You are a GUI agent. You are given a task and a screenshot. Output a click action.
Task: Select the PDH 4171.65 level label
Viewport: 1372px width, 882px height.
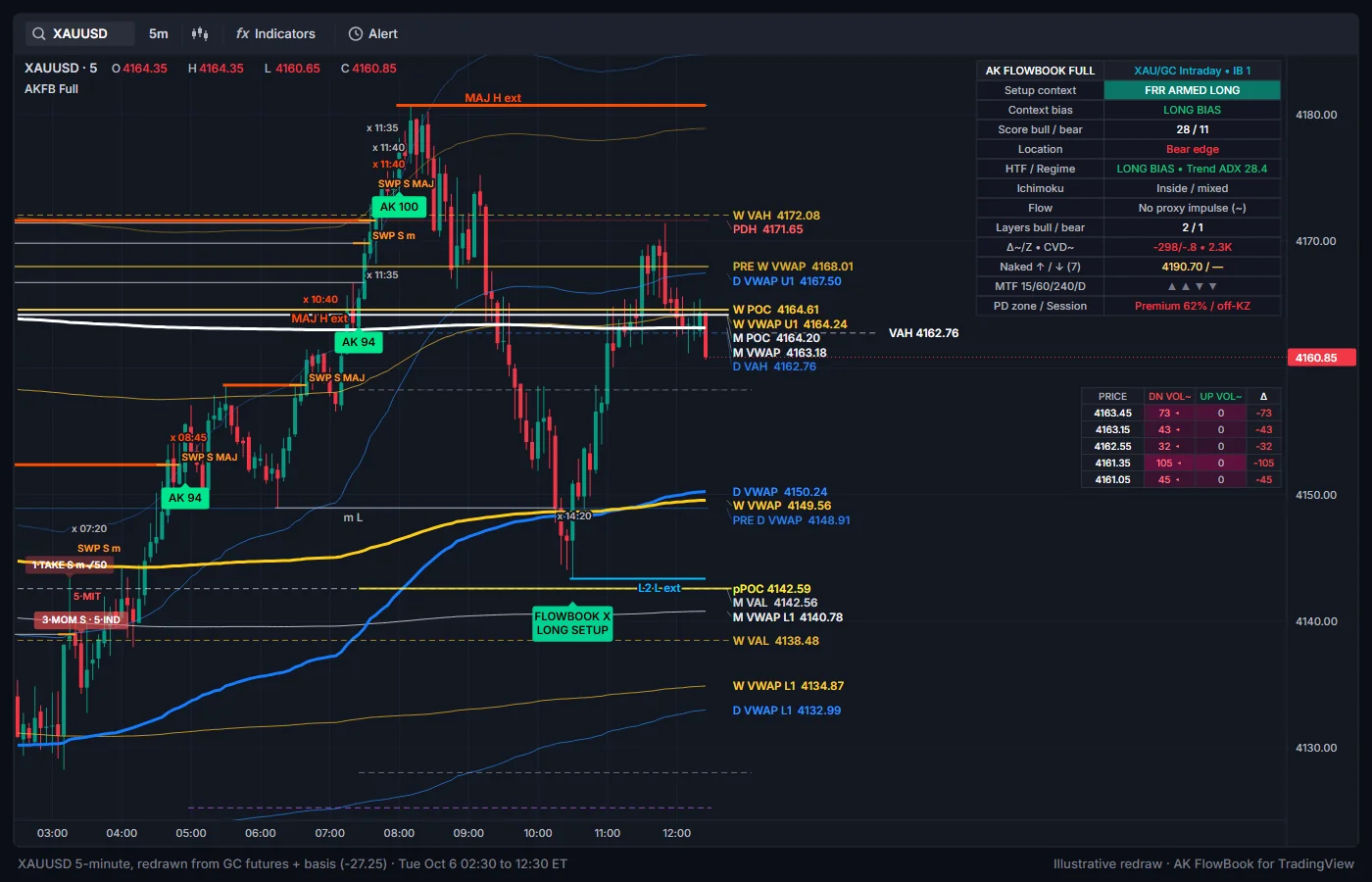point(767,229)
